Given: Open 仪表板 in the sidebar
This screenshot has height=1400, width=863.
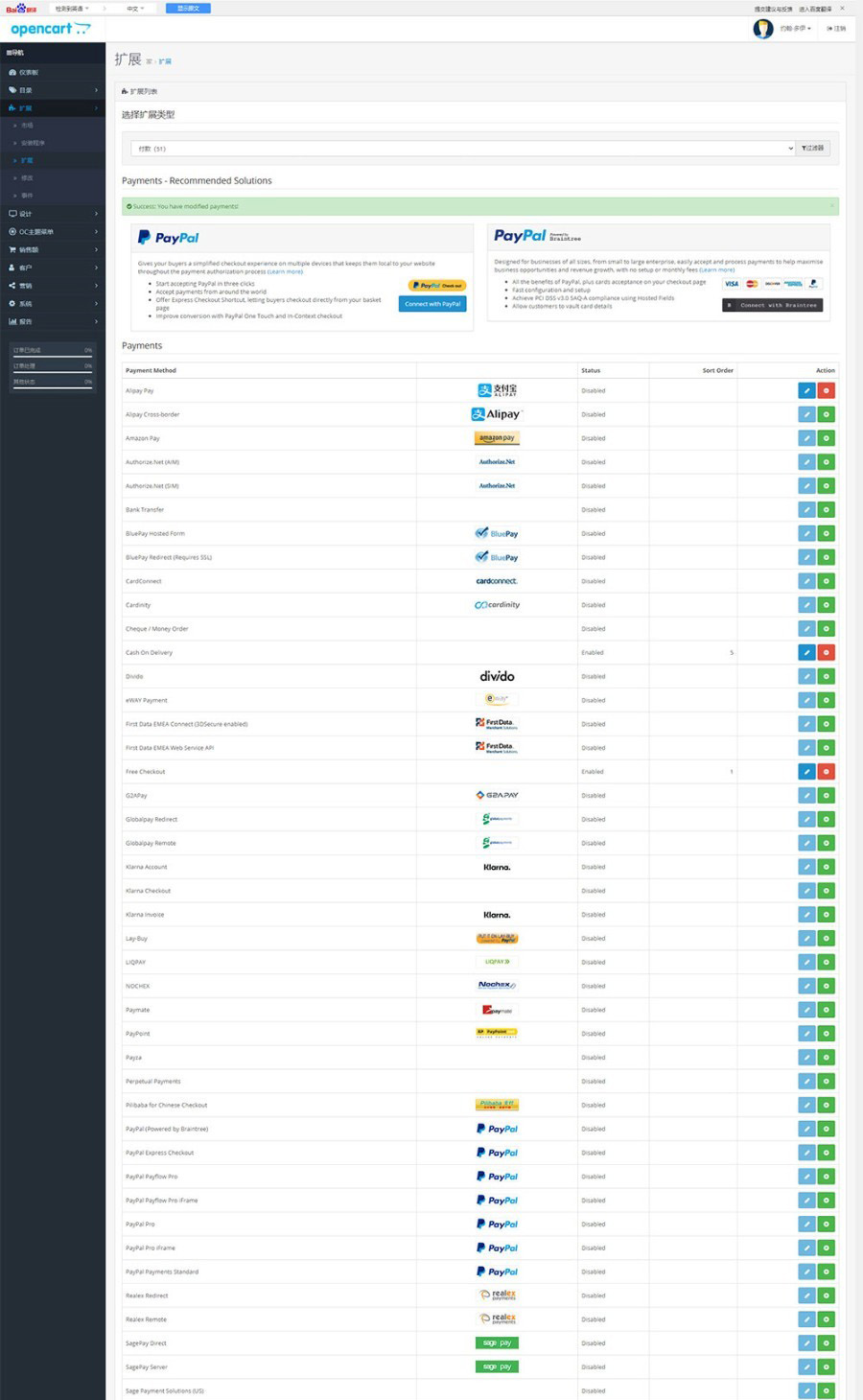Looking at the screenshot, I should [x=53, y=72].
